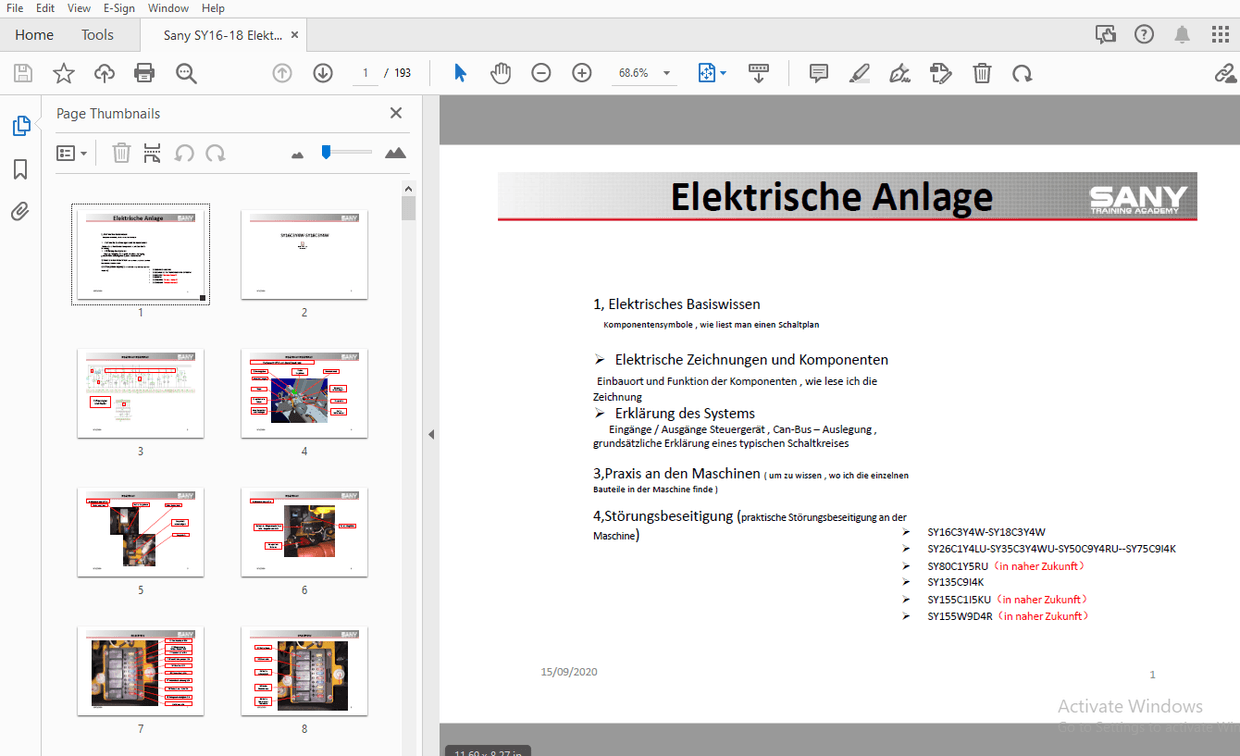Screen dimensions: 1240x756
Task: Select the pointer selection tool
Action: coord(459,72)
